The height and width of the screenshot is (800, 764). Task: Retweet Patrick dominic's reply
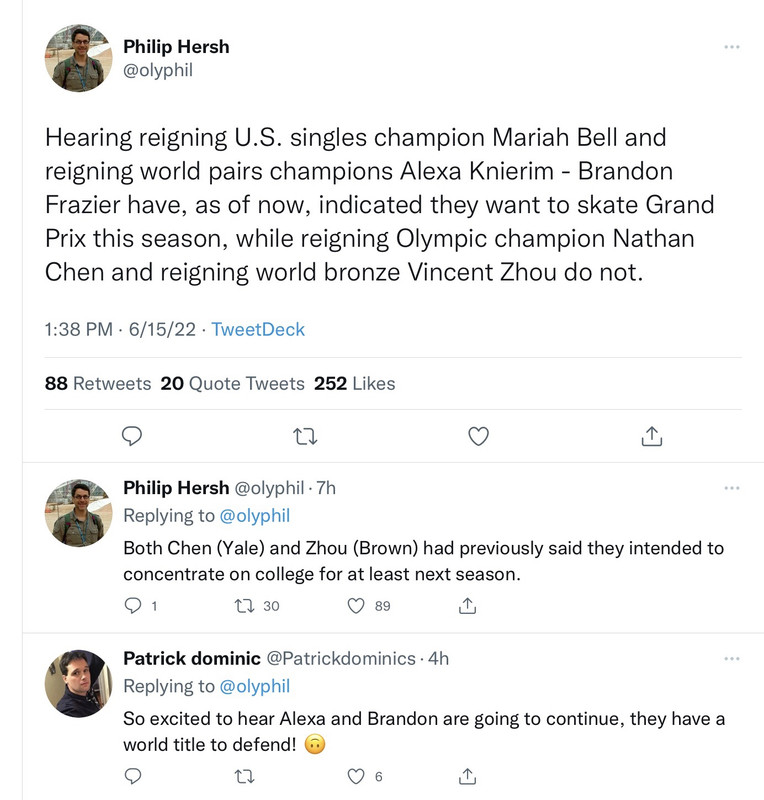pyautogui.click(x=244, y=777)
